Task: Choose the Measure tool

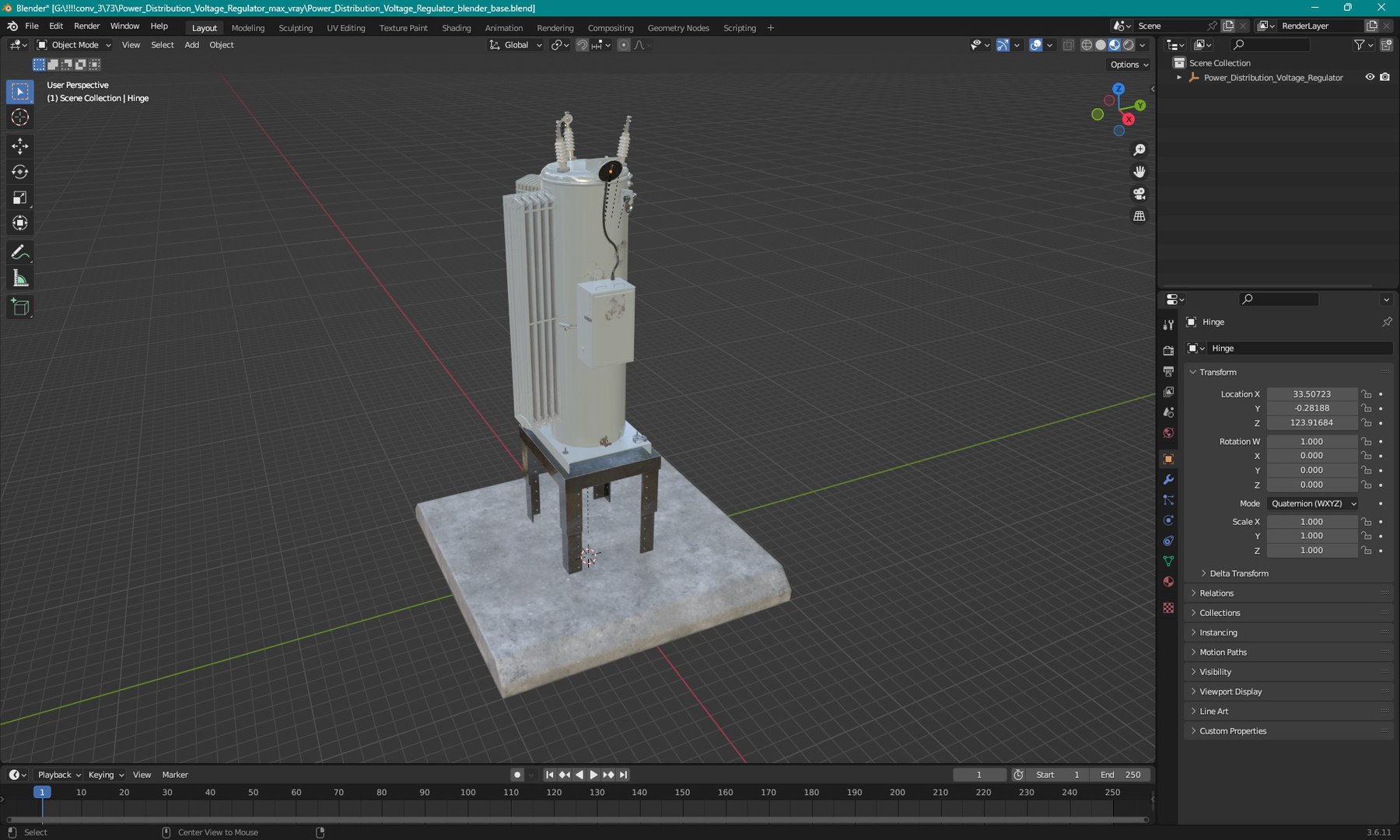Action: click(20, 278)
